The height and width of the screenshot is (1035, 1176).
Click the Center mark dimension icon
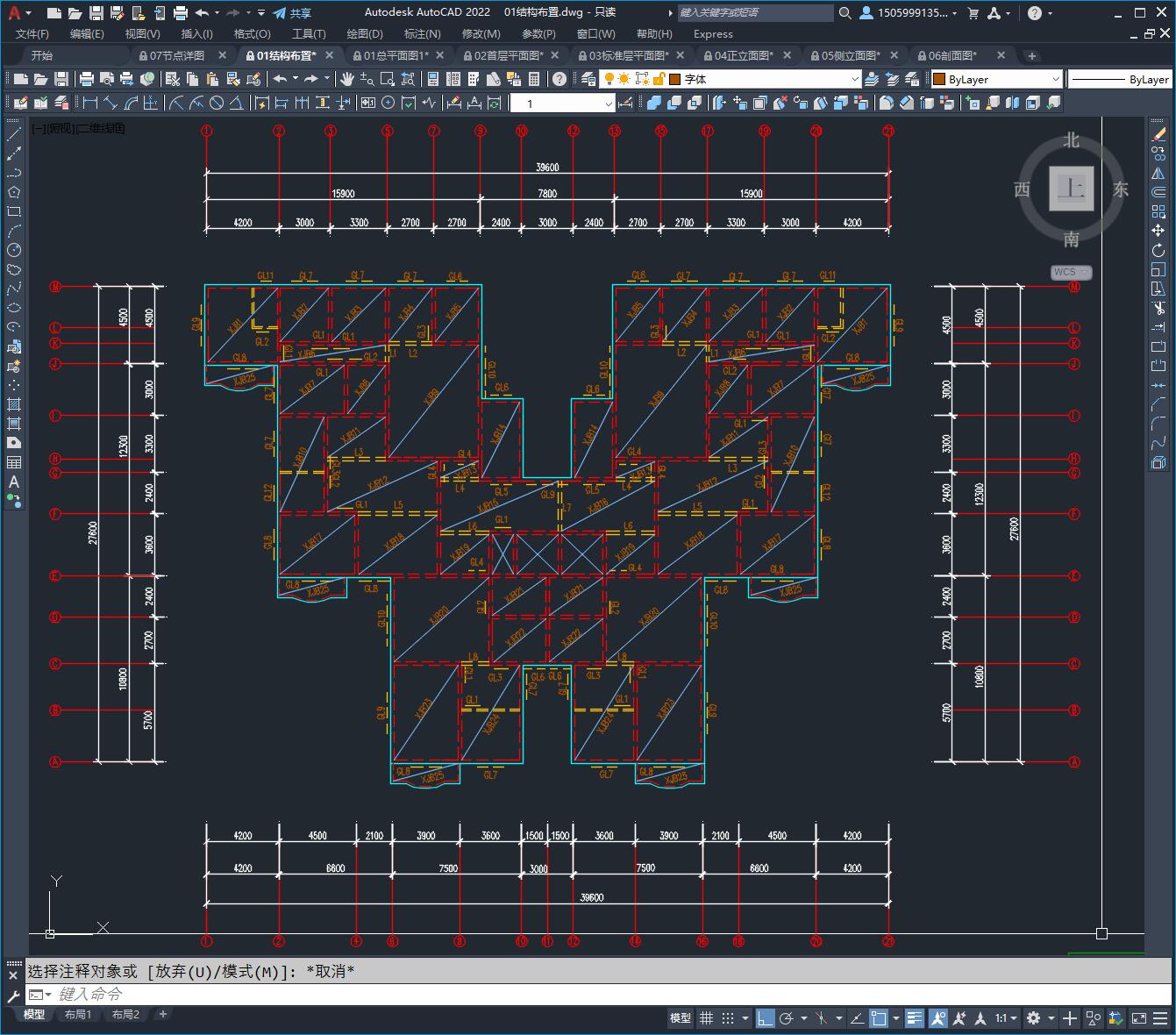click(388, 103)
